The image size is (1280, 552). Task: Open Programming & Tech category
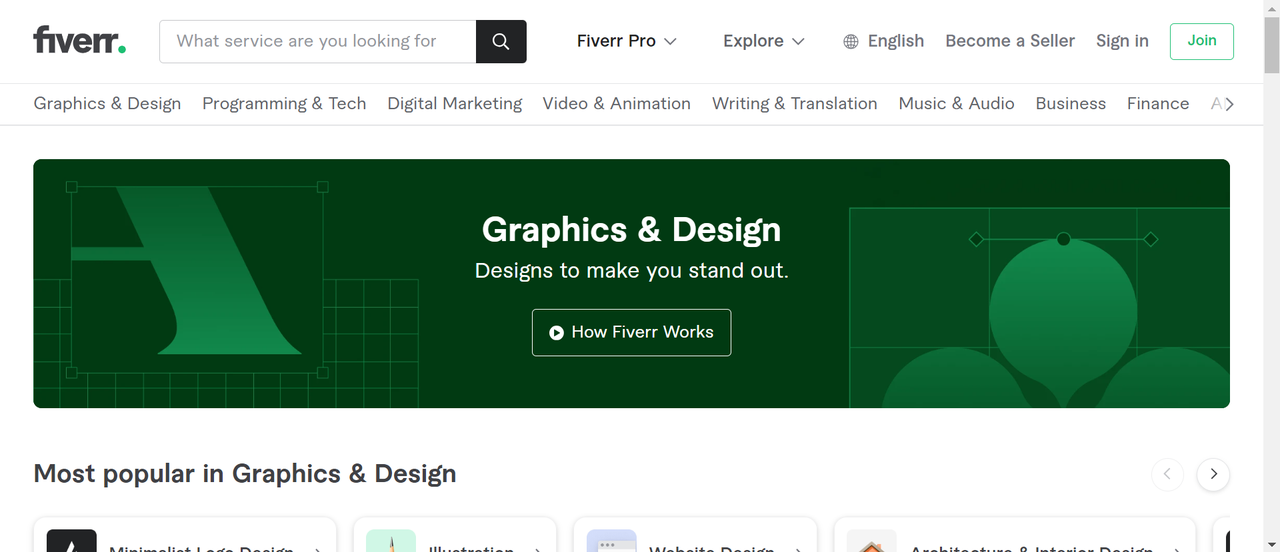(x=284, y=103)
